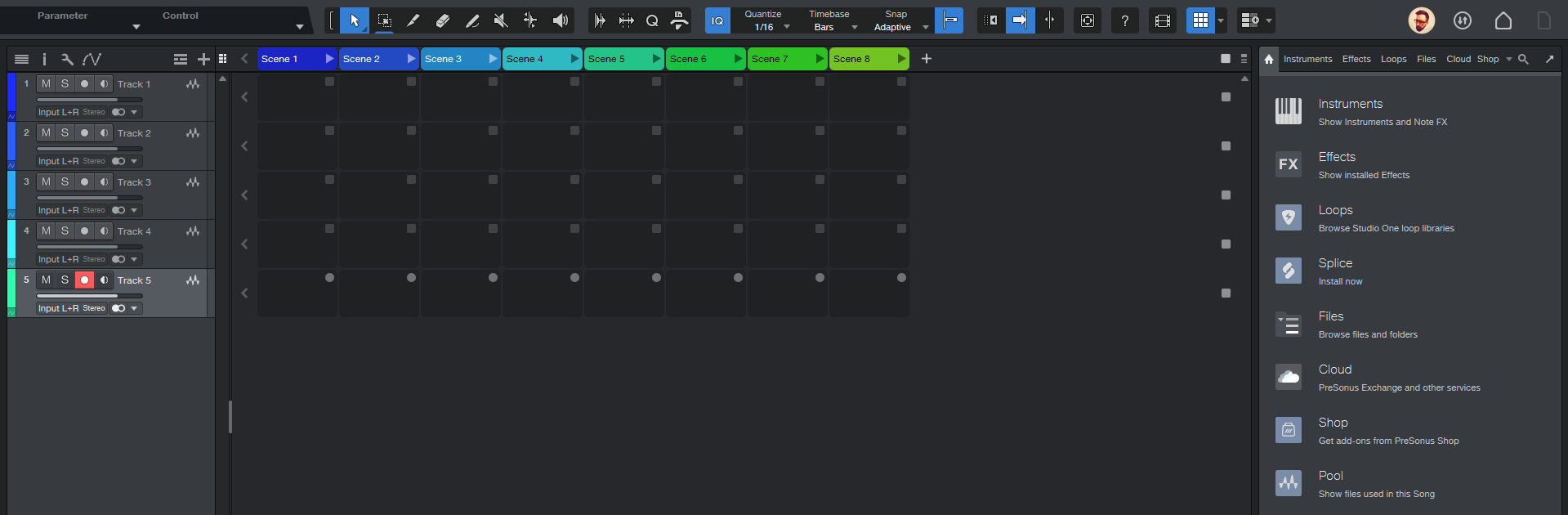Open the track options wrench icon

coord(67,59)
